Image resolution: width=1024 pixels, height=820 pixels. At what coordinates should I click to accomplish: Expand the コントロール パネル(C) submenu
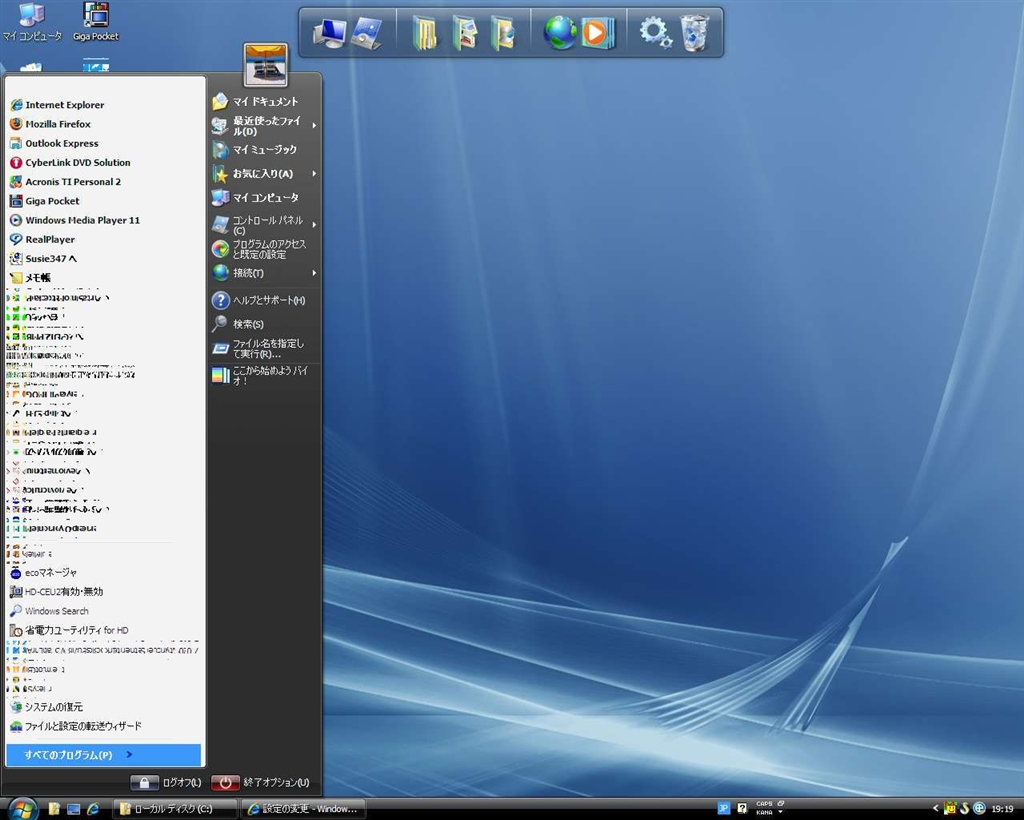(266, 225)
